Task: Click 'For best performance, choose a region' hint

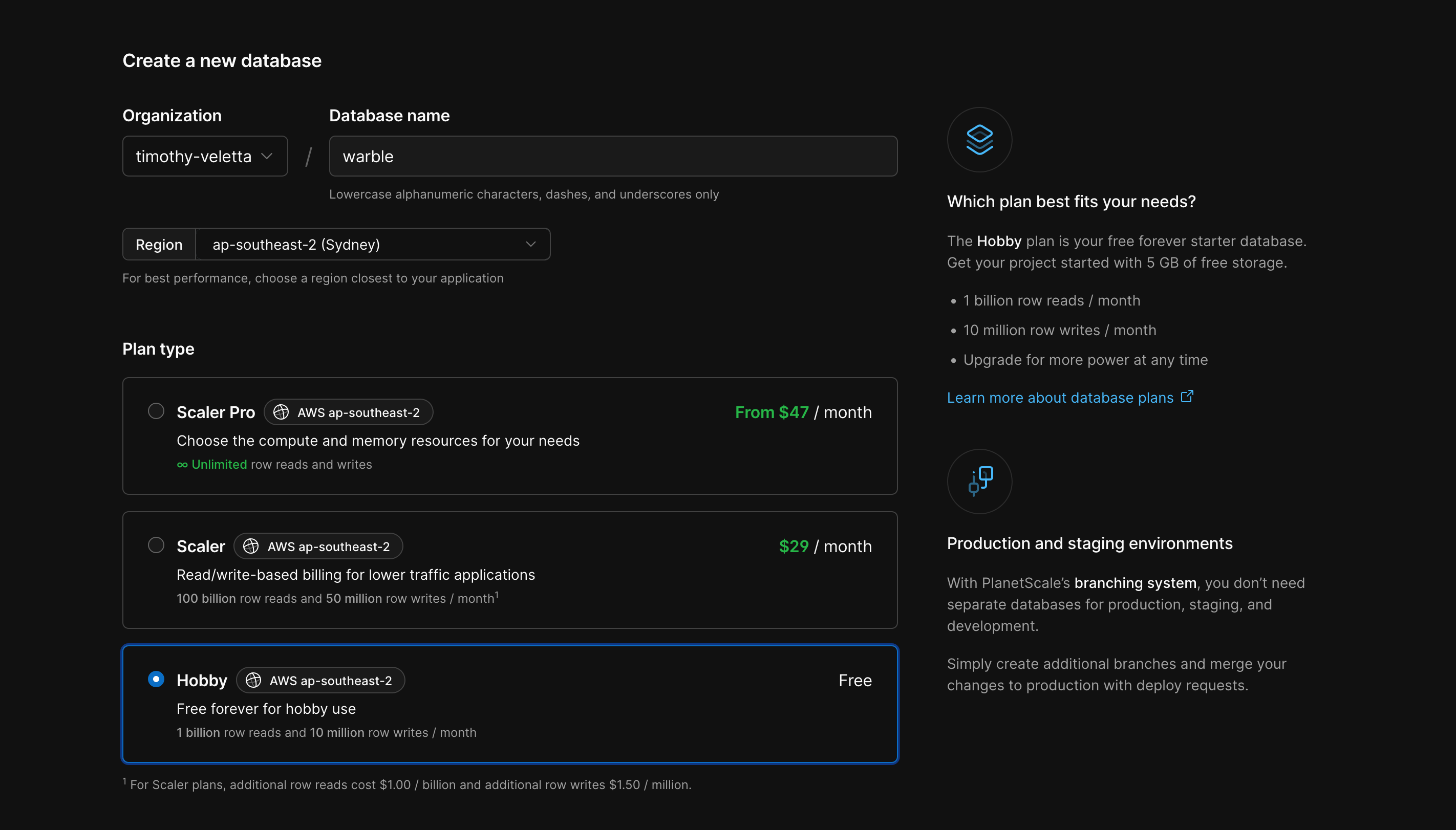Action: (x=313, y=278)
